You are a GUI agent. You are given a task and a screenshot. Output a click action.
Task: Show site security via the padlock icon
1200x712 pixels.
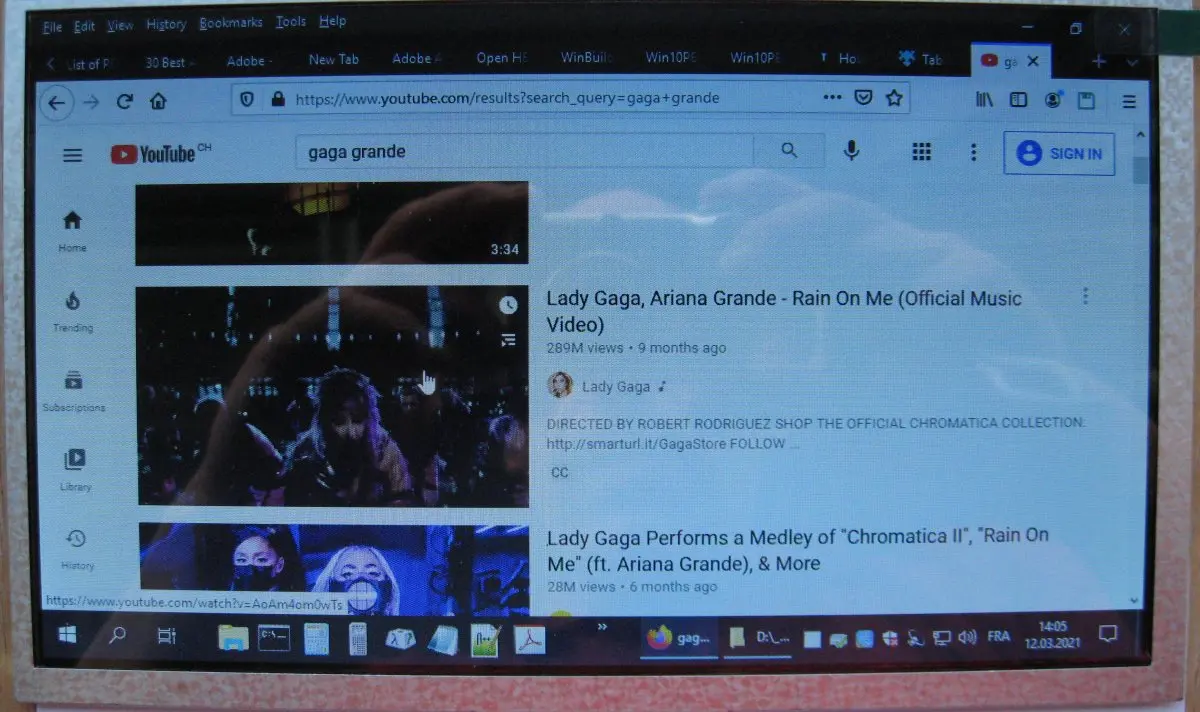click(x=277, y=99)
